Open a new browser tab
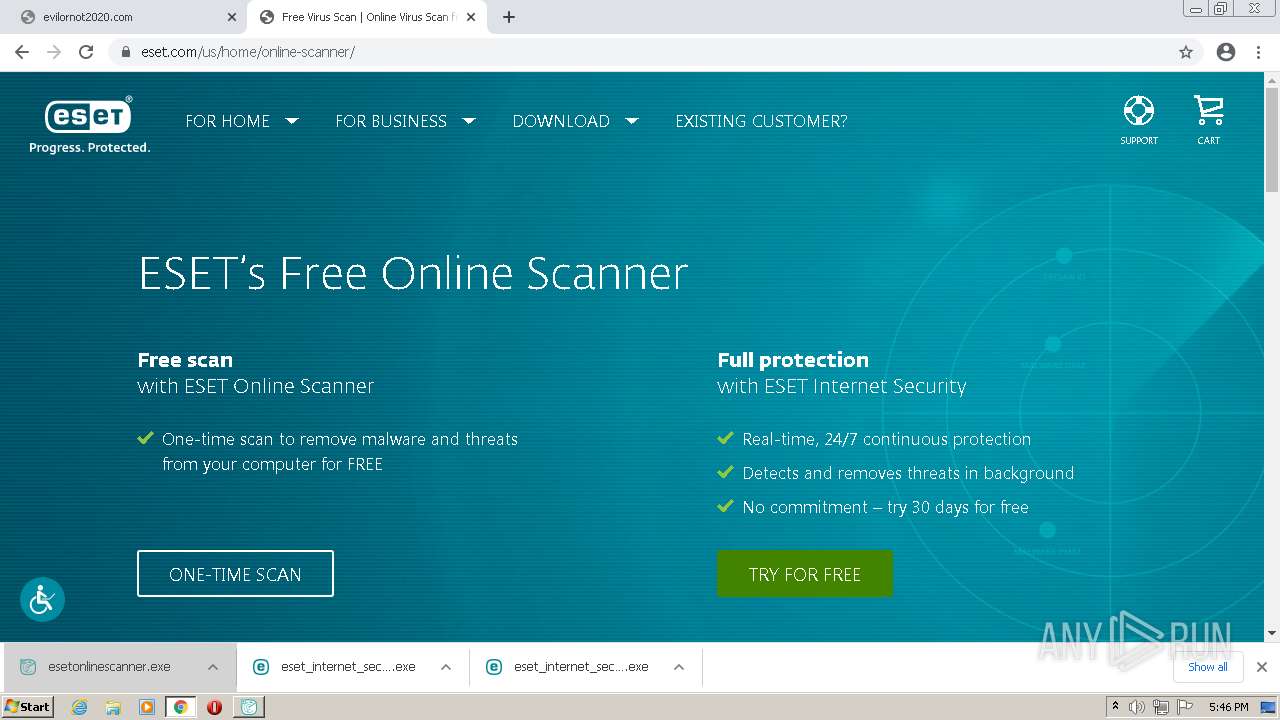The height and width of the screenshot is (720, 1280). tap(509, 17)
